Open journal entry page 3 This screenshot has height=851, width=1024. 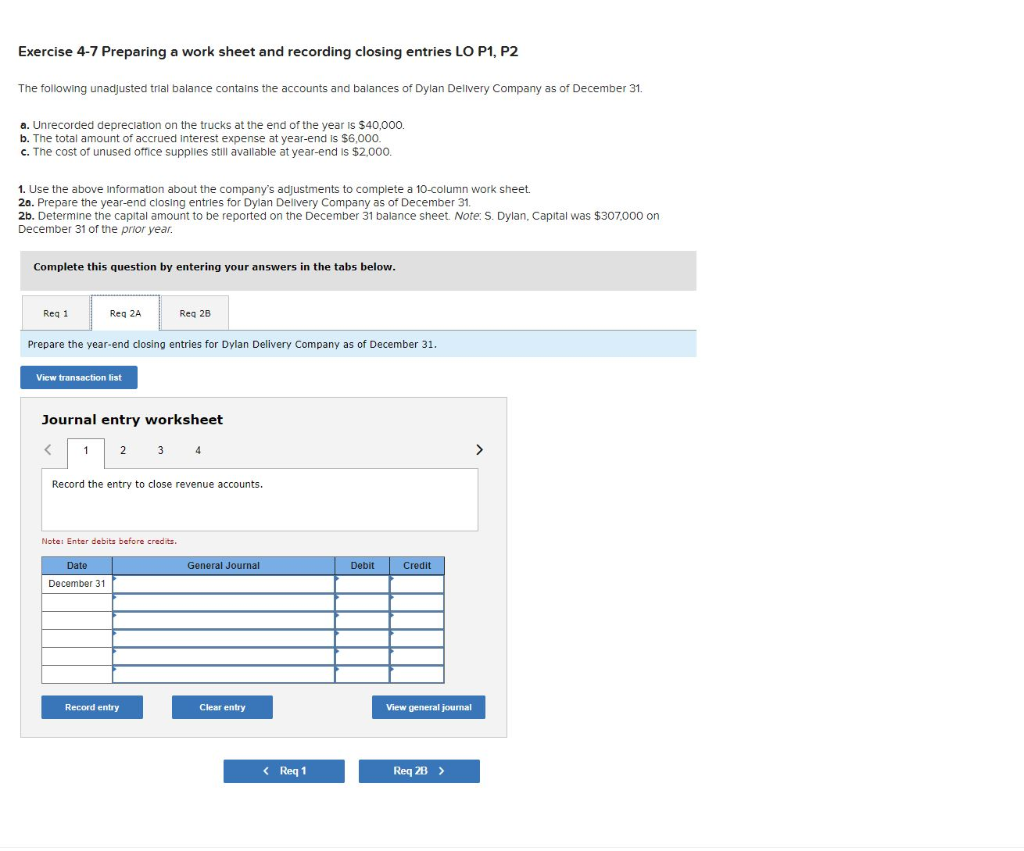click(x=160, y=451)
